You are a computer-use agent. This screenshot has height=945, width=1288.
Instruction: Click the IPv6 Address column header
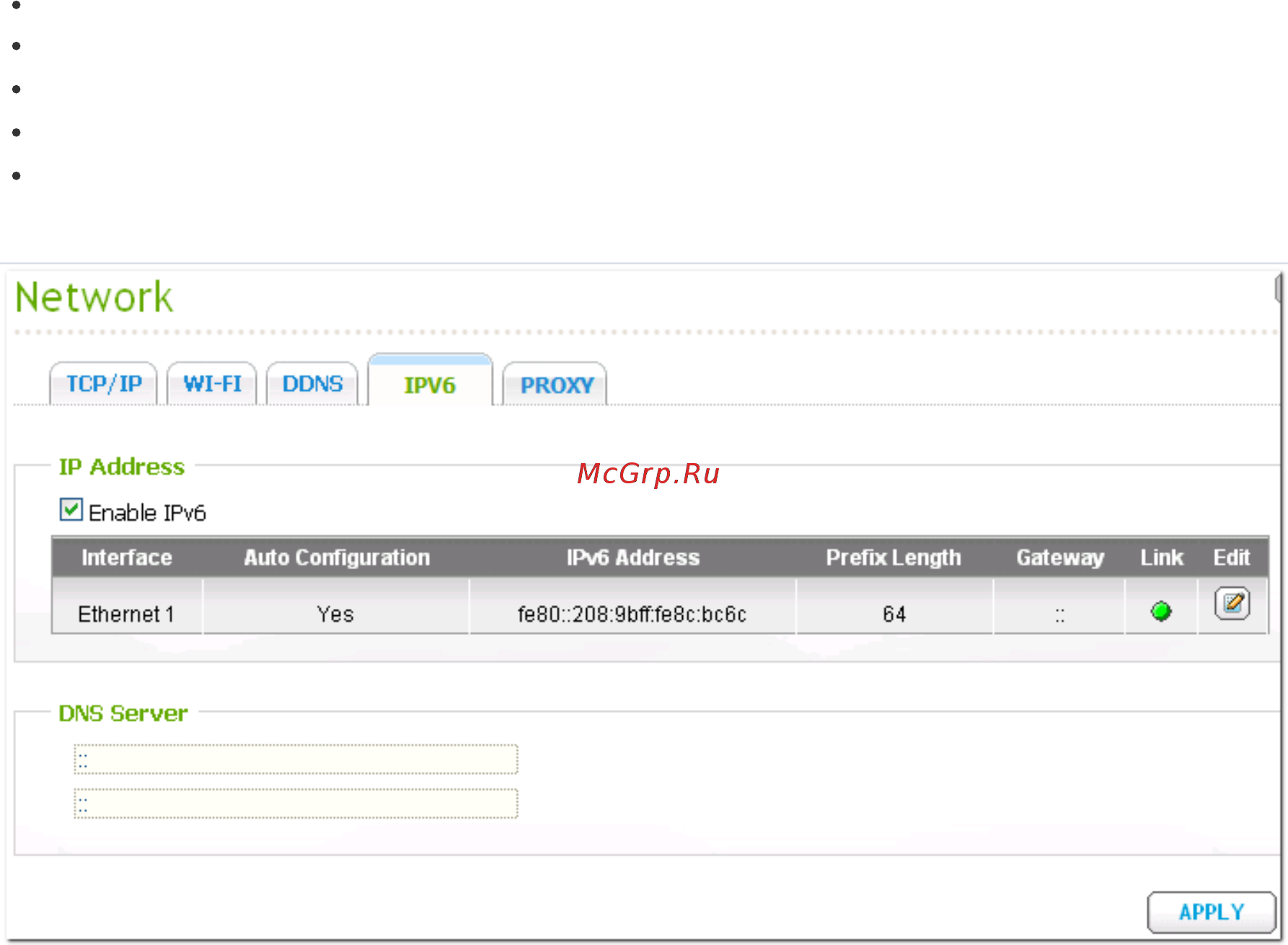(x=632, y=557)
